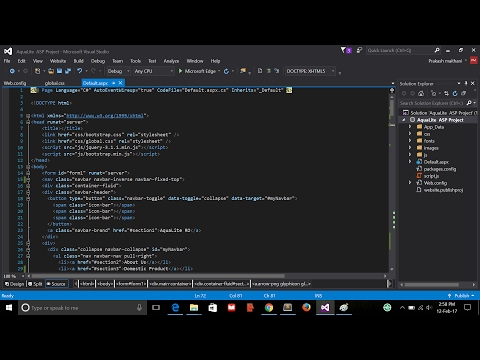The height and width of the screenshot is (360, 480).
Task: Open the Build menu
Action: pyautogui.click(x=79, y=61)
